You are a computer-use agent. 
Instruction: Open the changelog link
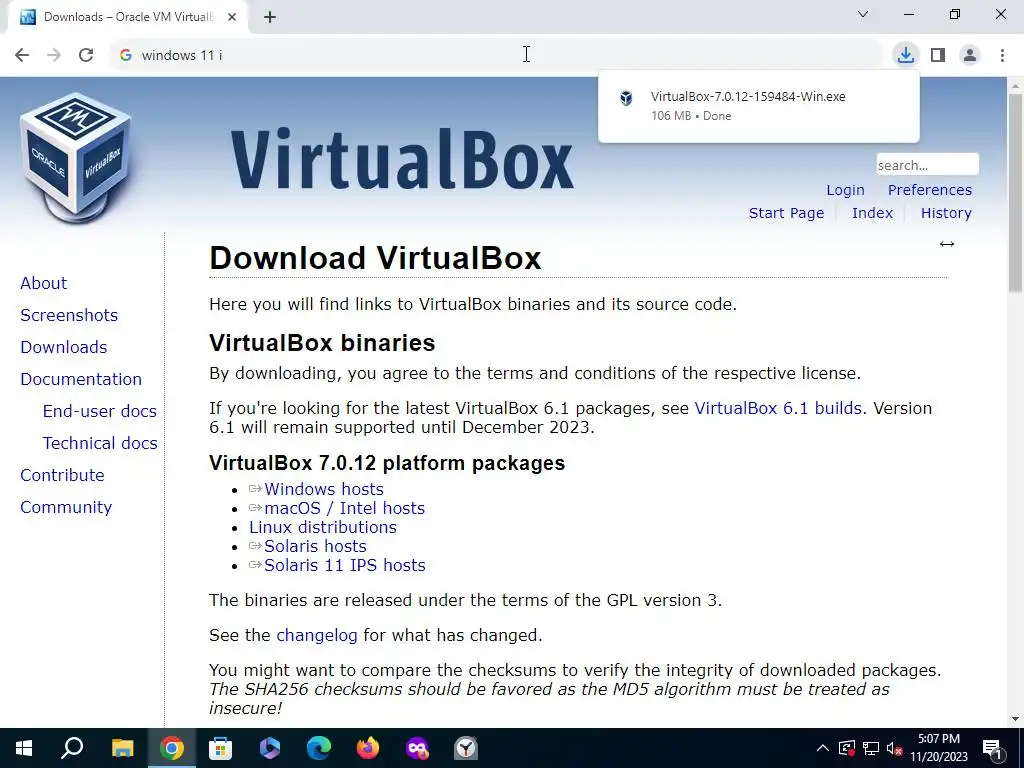click(317, 635)
